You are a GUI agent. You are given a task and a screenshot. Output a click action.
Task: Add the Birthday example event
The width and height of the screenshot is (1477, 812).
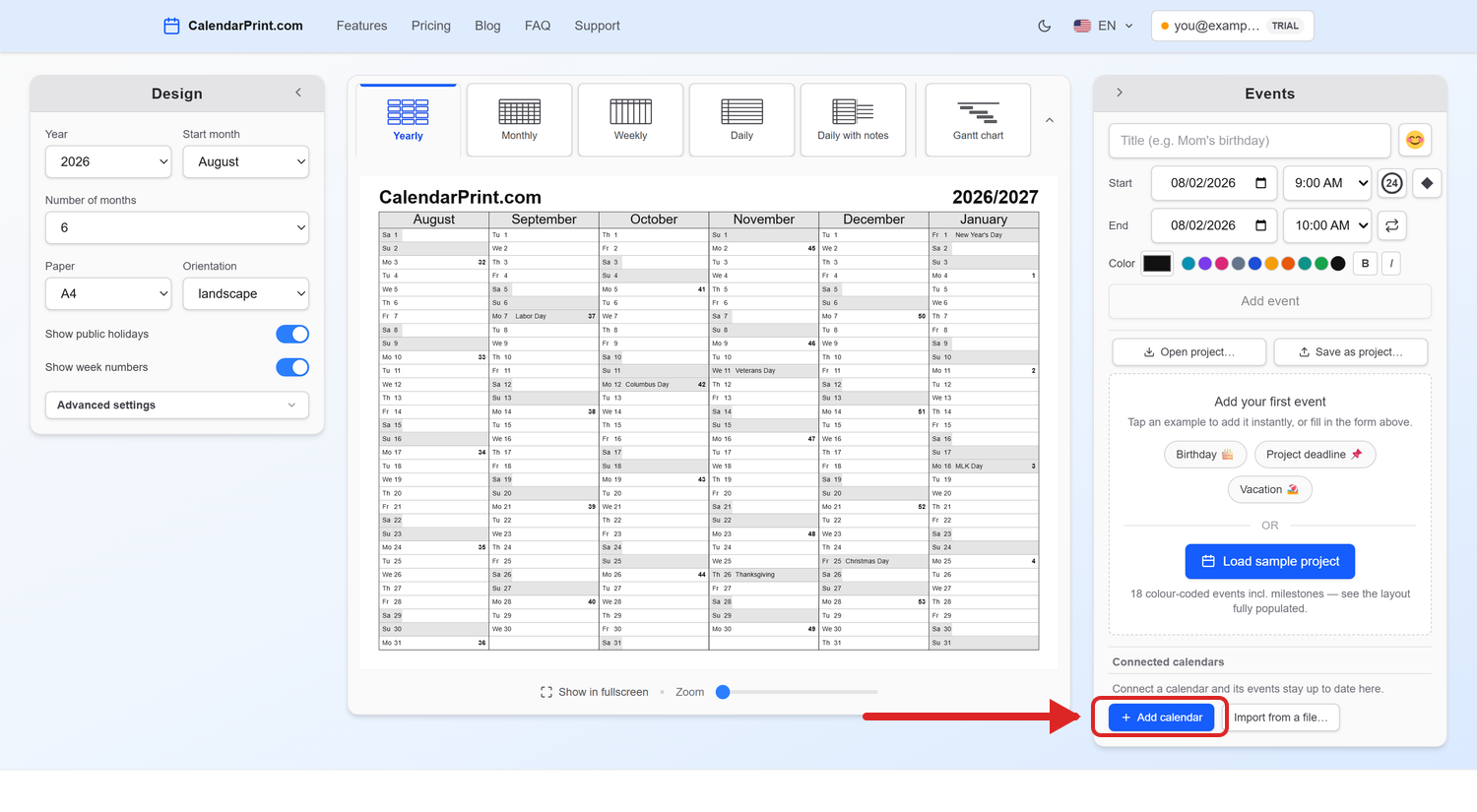click(1205, 454)
